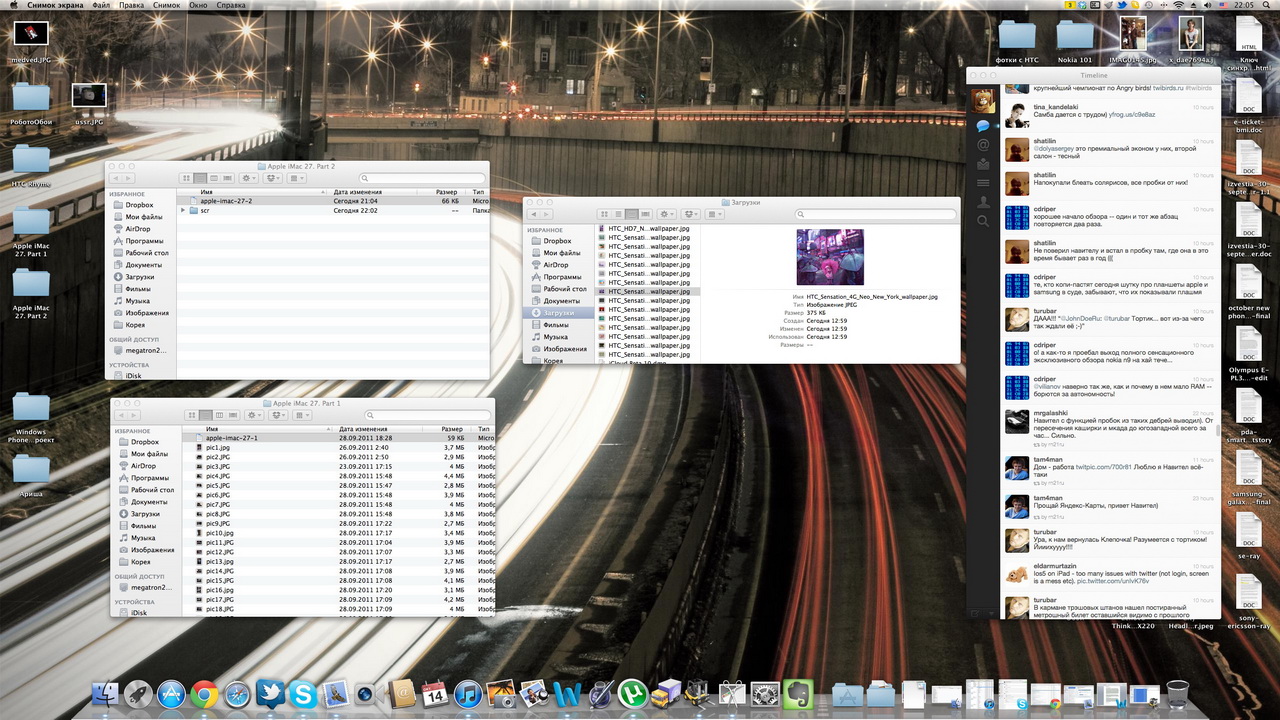The height and width of the screenshot is (720, 1280).
Task: Open Skype from the Dock
Action: (x=304, y=694)
